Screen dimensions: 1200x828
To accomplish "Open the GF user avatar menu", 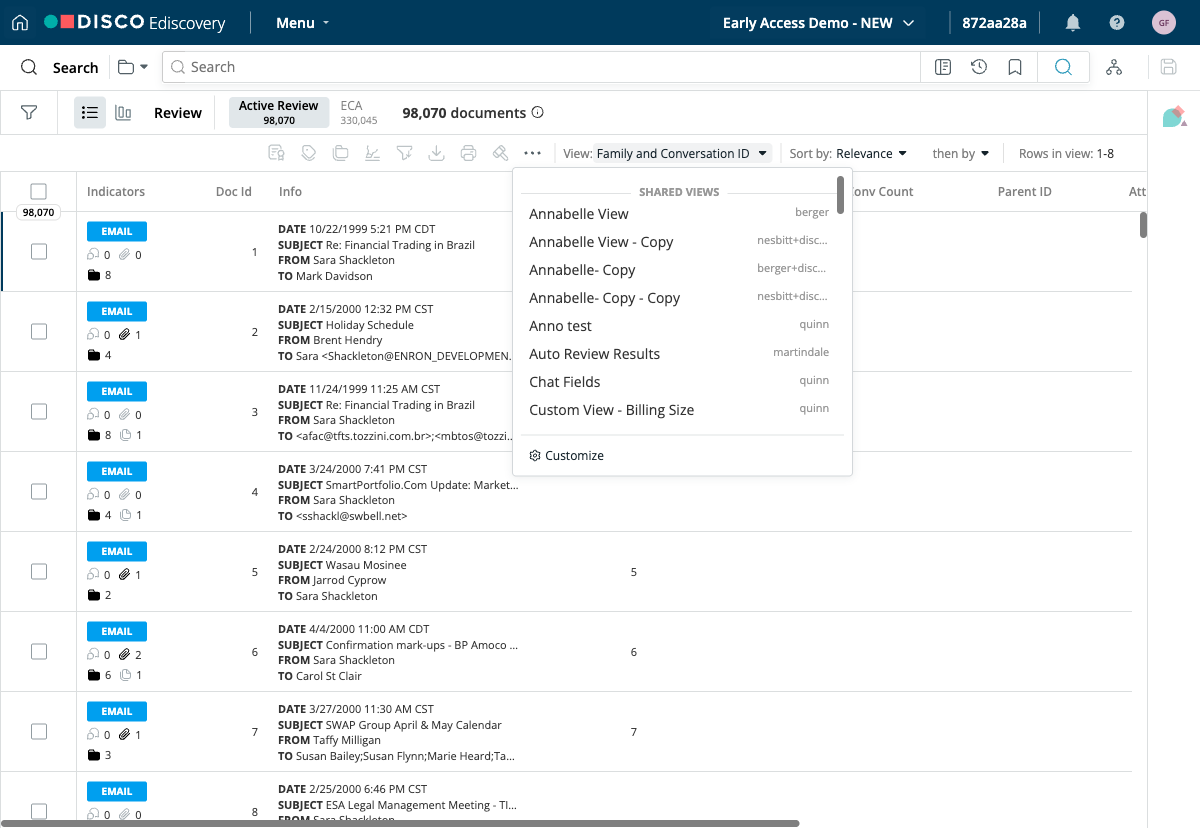I will coord(1163,22).
